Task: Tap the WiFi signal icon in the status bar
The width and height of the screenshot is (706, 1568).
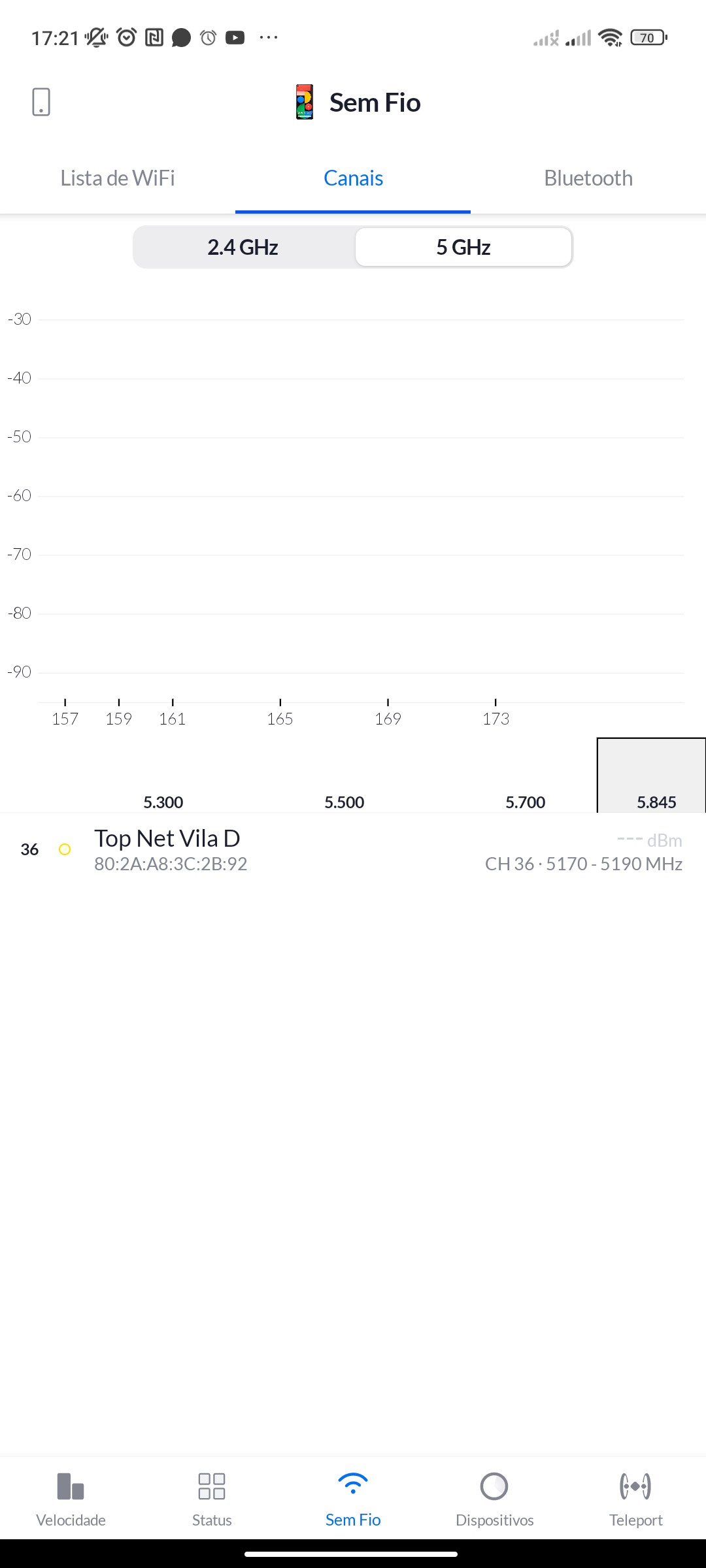Action: [610, 38]
